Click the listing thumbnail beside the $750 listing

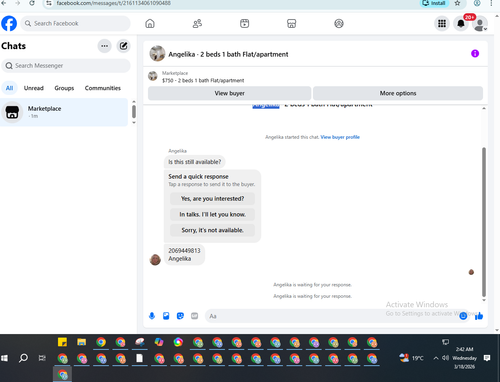tap(153, 76)
